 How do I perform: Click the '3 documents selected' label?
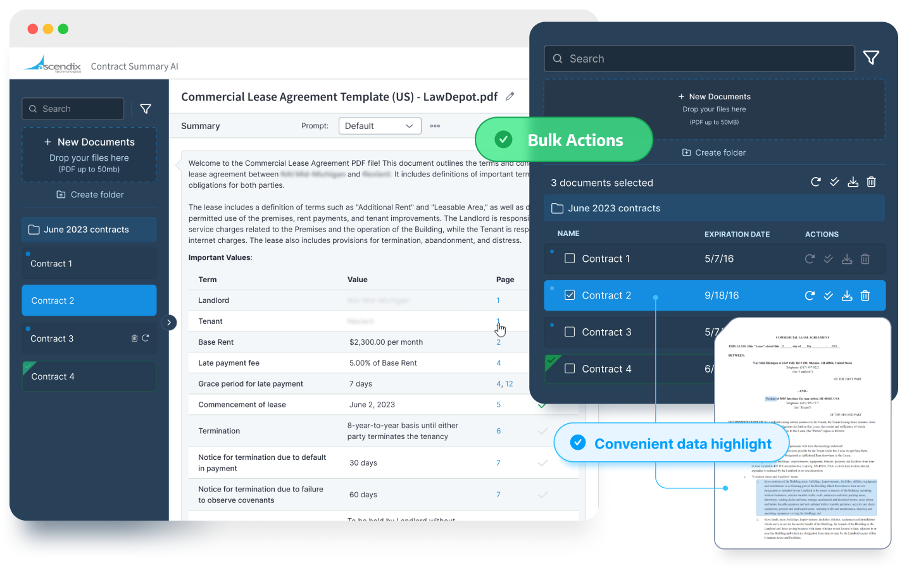[x=602, y=182]
